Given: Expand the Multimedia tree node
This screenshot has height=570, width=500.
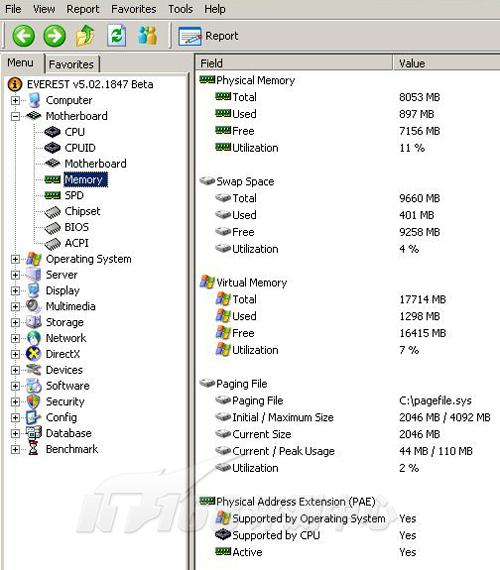Looking at the screenshot, I should pyautogui.click(x=15, y=306).
